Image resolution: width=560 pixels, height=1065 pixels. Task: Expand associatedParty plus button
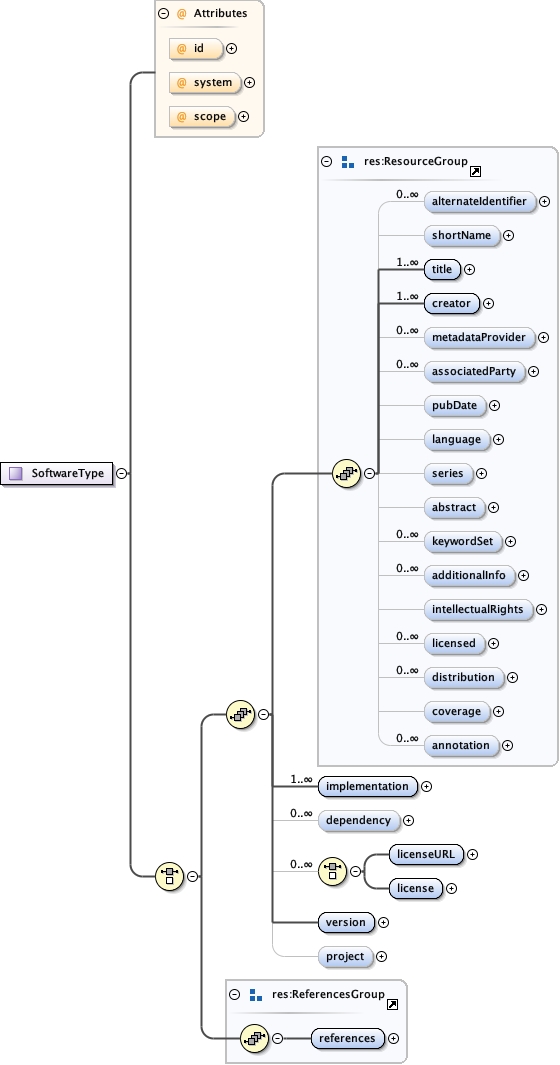point(533,372)
